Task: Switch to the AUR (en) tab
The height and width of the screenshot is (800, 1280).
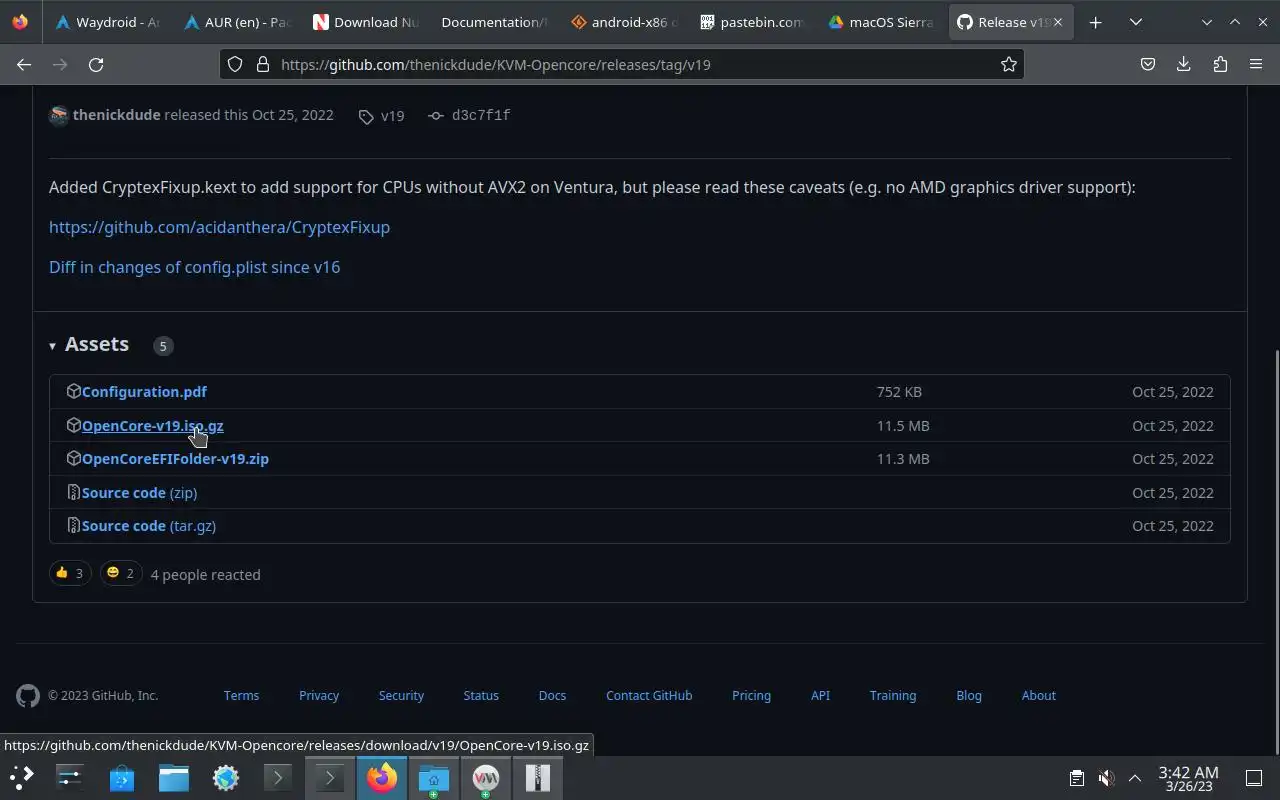Action: tap(237, 22)
